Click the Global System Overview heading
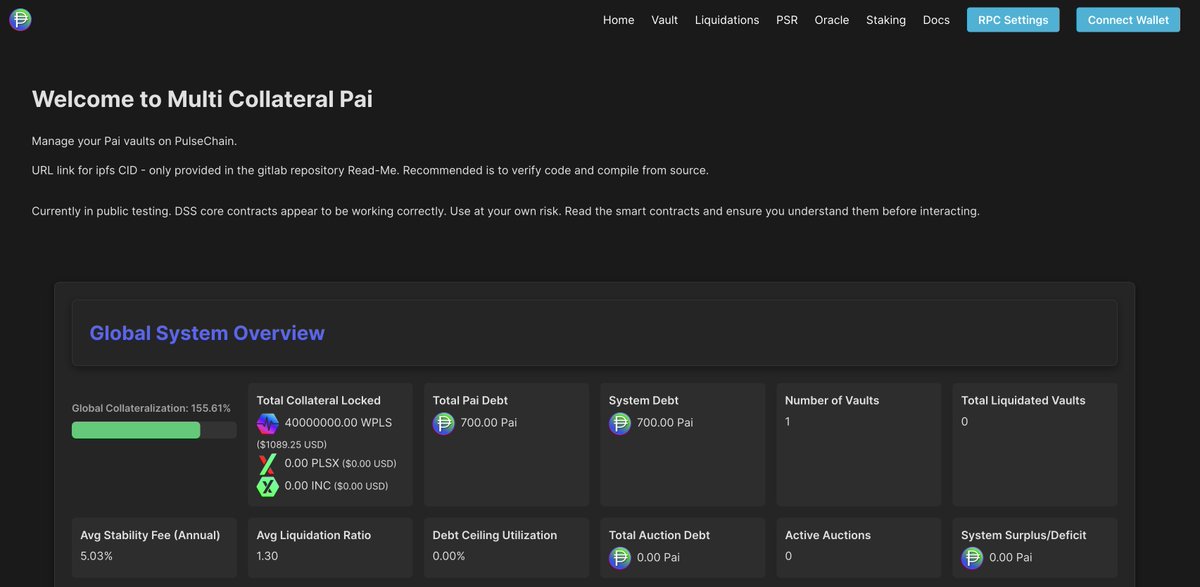1200x587 pixels. pos(207,333)
